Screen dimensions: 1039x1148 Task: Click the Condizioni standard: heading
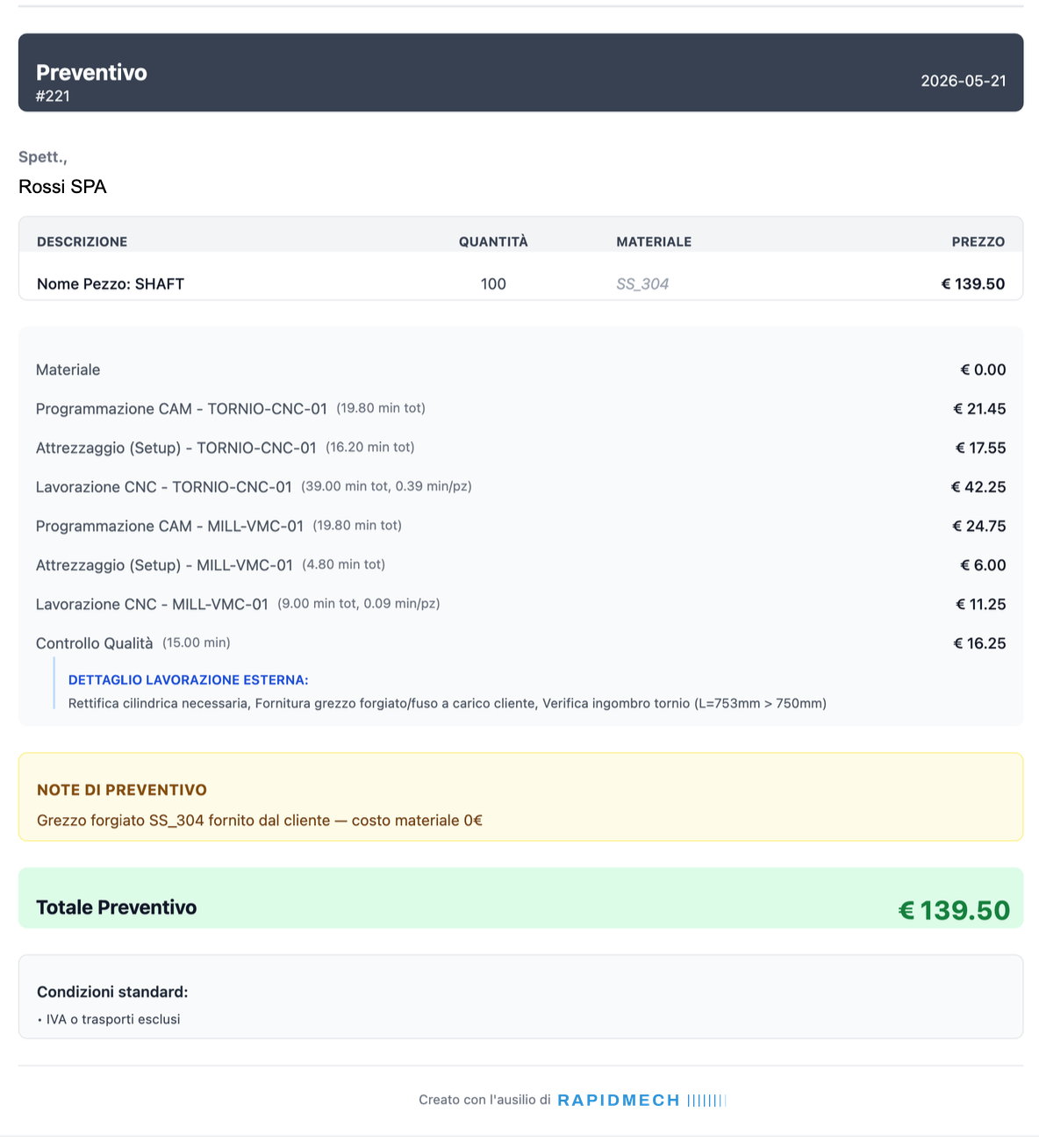112,992
